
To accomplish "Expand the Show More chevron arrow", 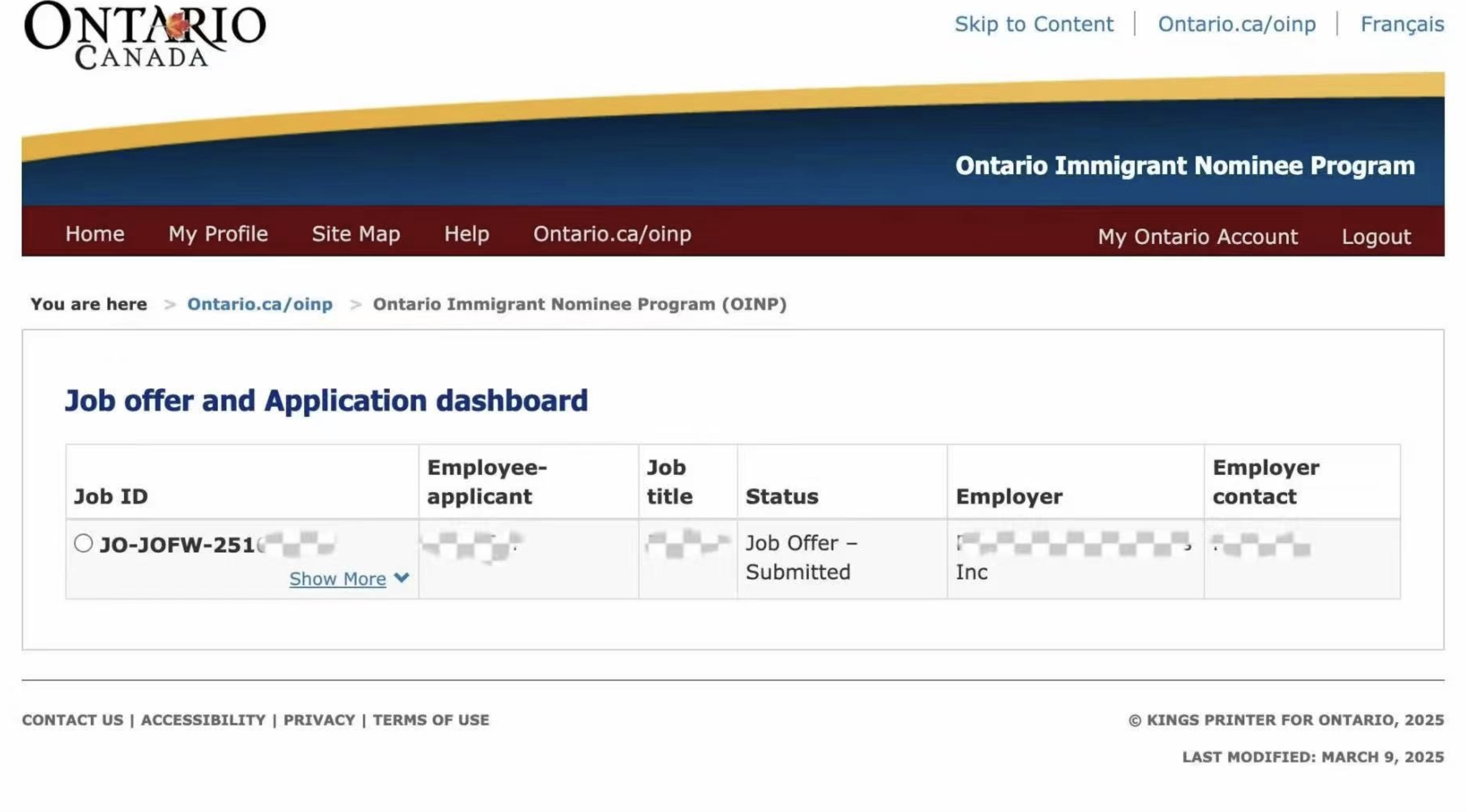I will (401, 578).
